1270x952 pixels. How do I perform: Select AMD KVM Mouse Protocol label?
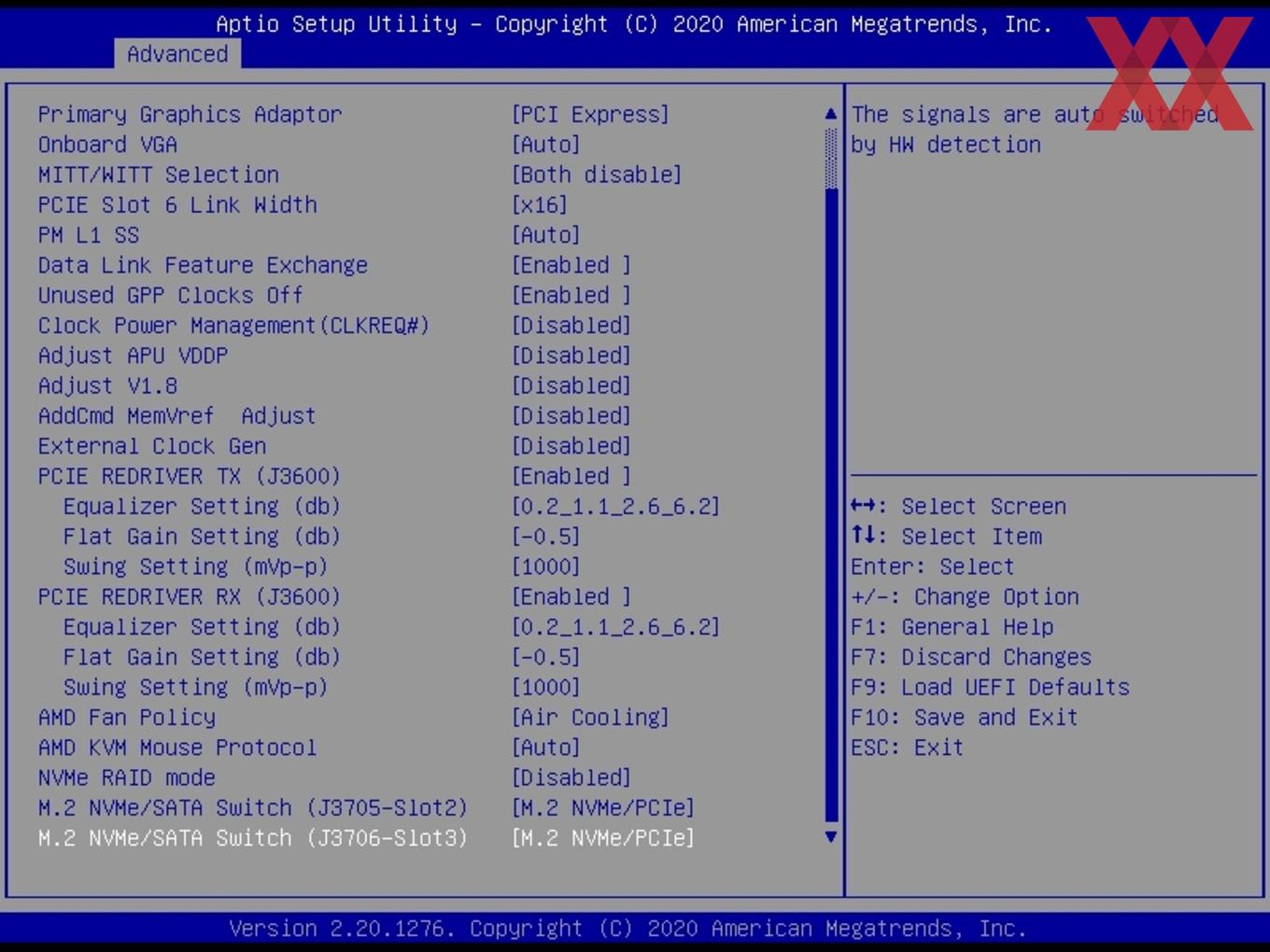click(176, 748)
